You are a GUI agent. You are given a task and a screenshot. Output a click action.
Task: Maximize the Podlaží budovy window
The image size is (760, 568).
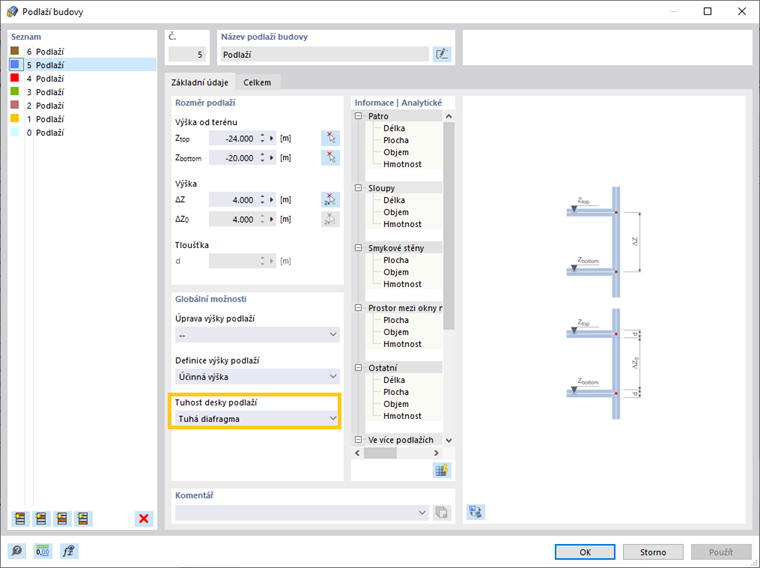coord(708,11)
